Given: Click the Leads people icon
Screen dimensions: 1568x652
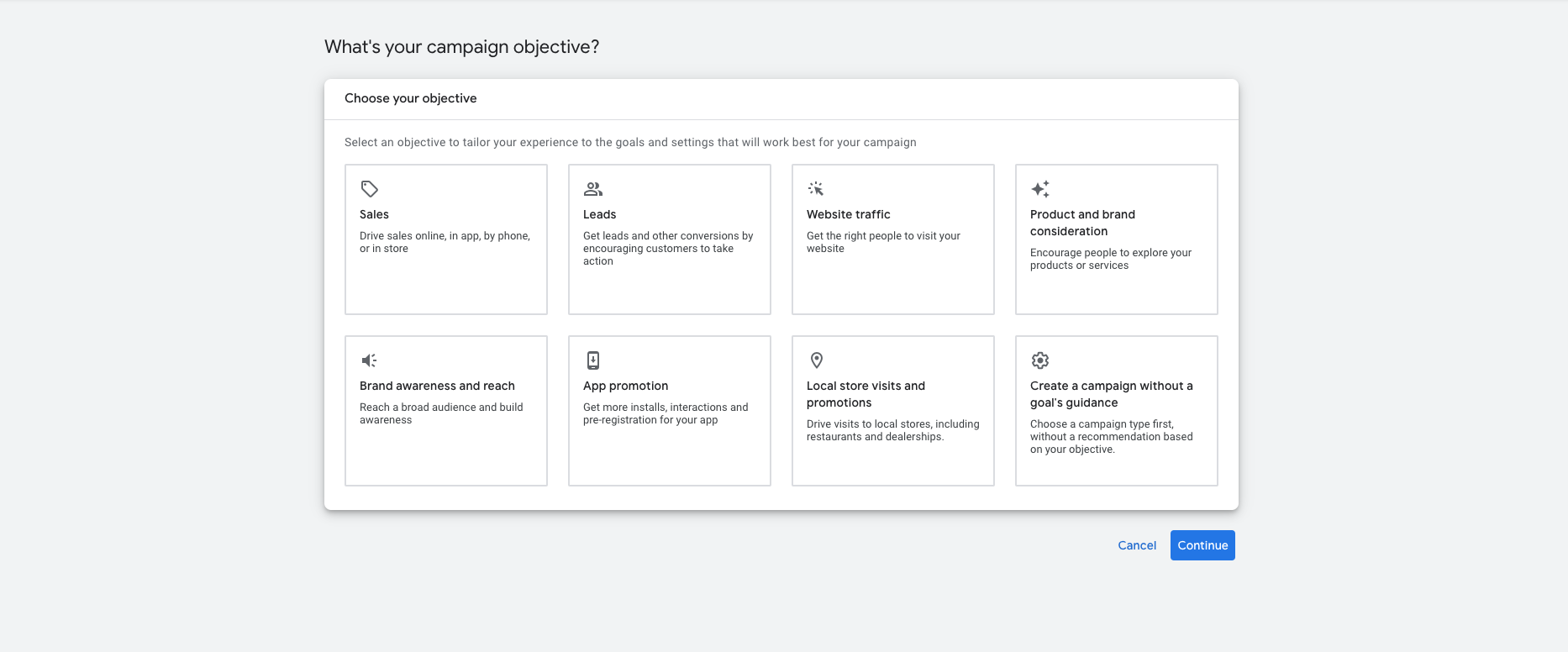Looking at the screenshot, I should click(x=593, y=189).
